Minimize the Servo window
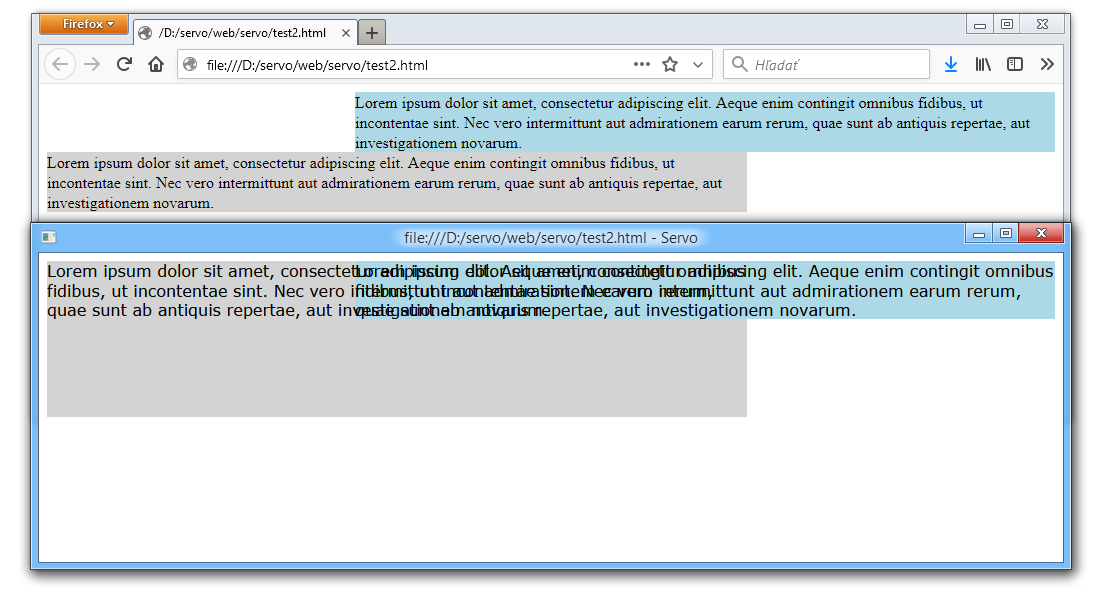The image size is (1098, 598). point(979,234)
